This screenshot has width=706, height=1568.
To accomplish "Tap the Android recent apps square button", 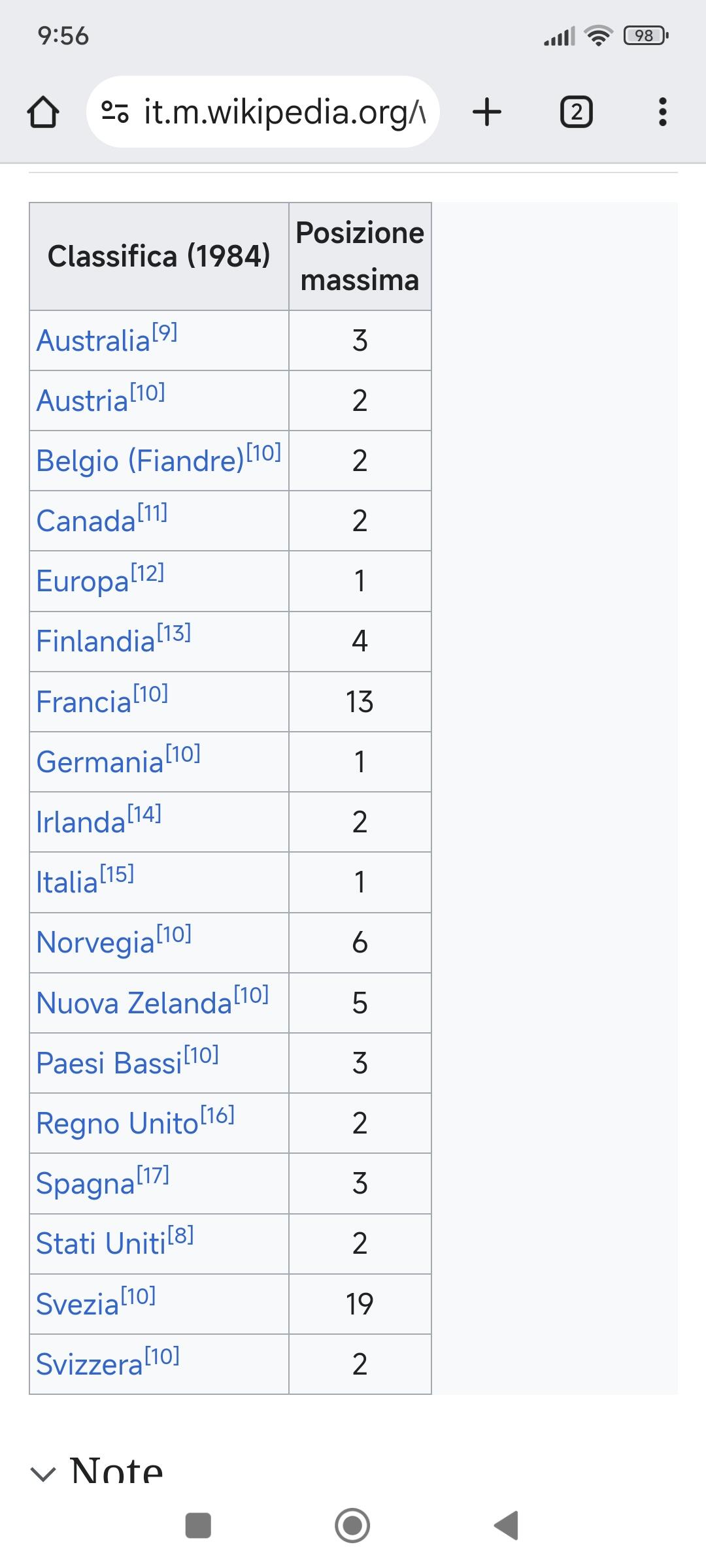I will [x=198, y=1526].
